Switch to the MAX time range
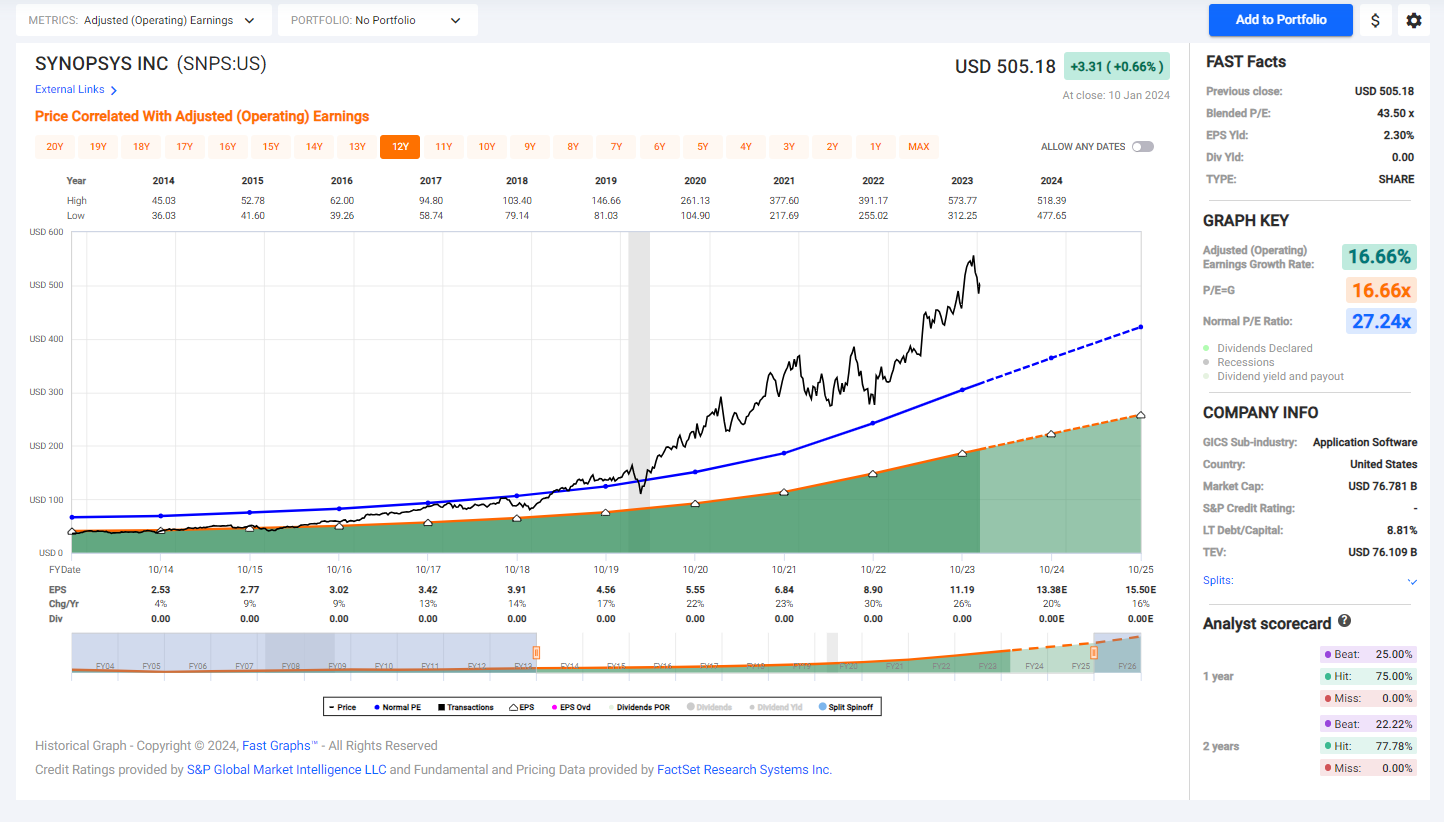Image resolution: width=1444 pixels, height=822 pixels. pyautogui.click(x=919, y=147)
